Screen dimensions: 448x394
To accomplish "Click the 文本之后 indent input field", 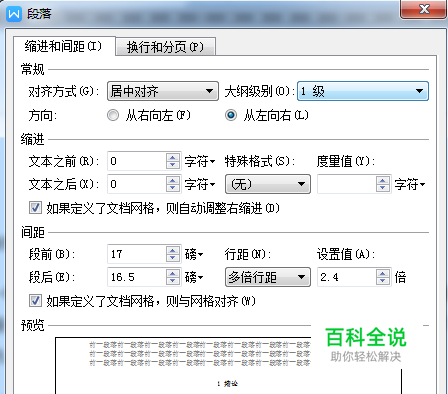I will click(137, 184).
